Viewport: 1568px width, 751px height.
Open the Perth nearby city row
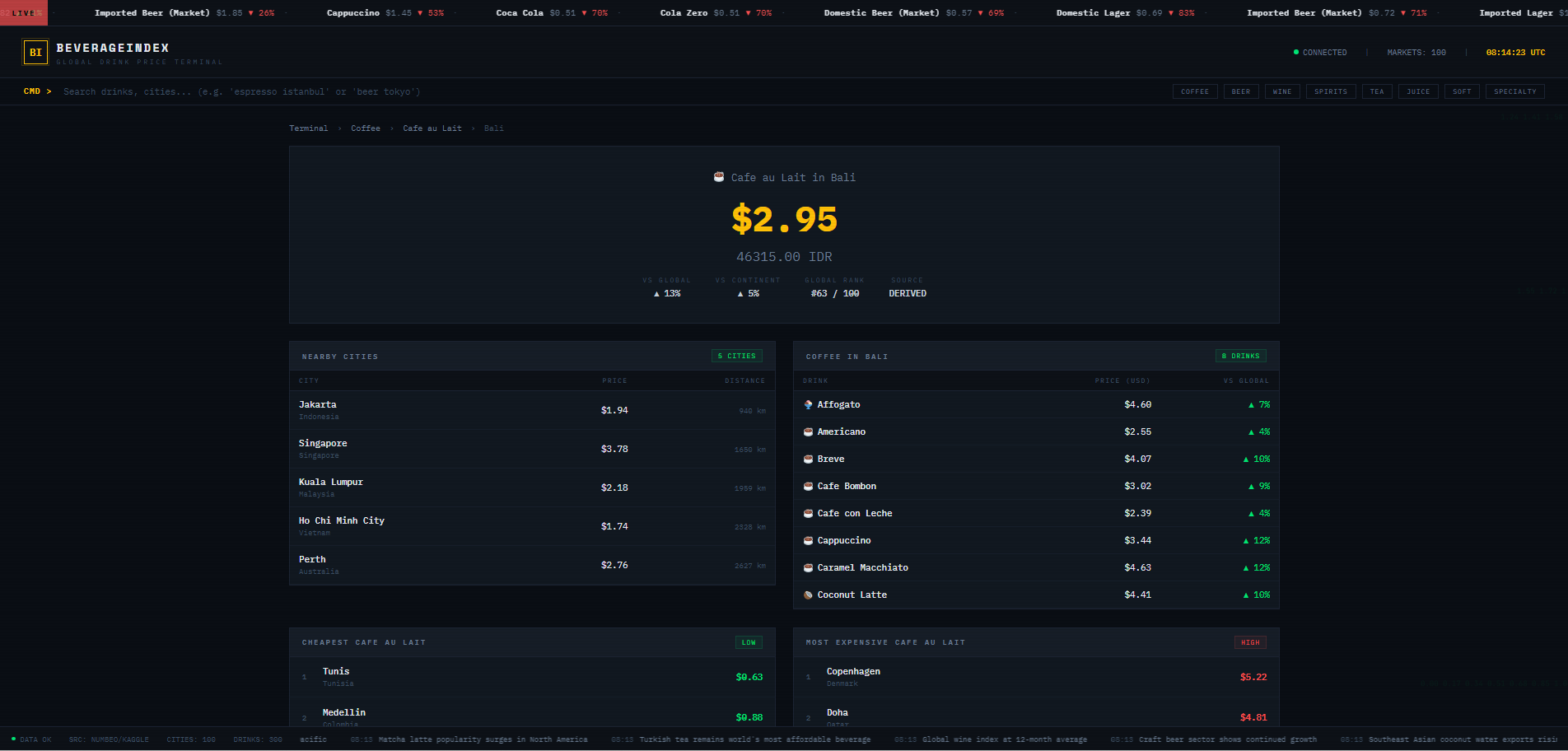(x=532, y=565)
